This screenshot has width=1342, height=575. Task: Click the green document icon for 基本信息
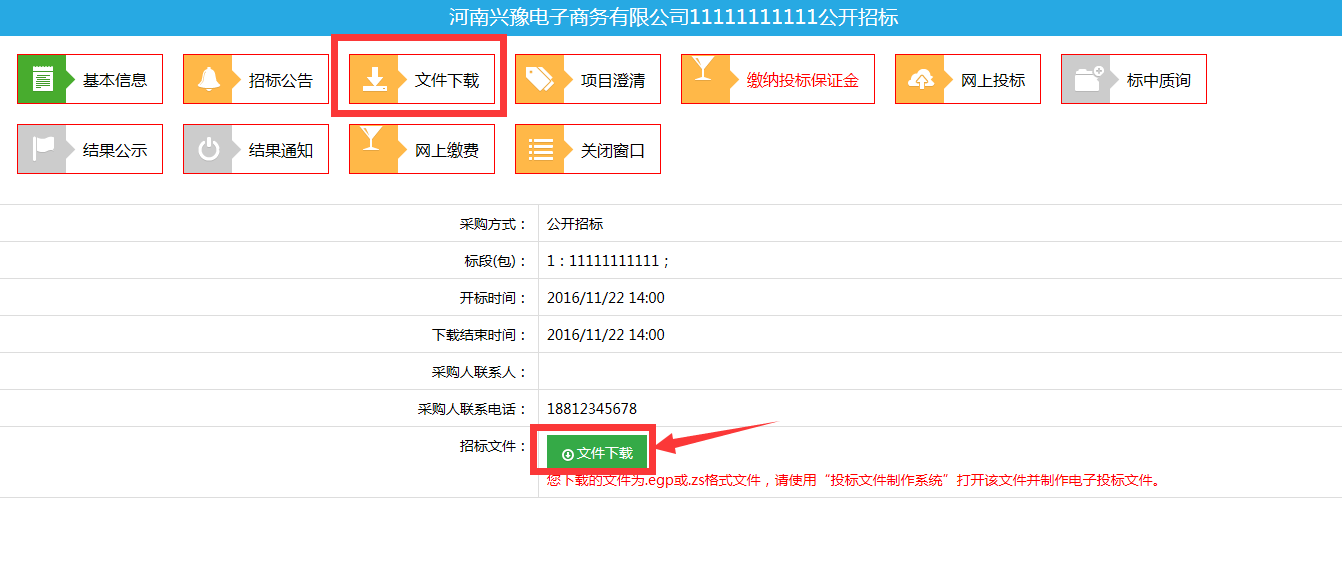click(42, 80)
